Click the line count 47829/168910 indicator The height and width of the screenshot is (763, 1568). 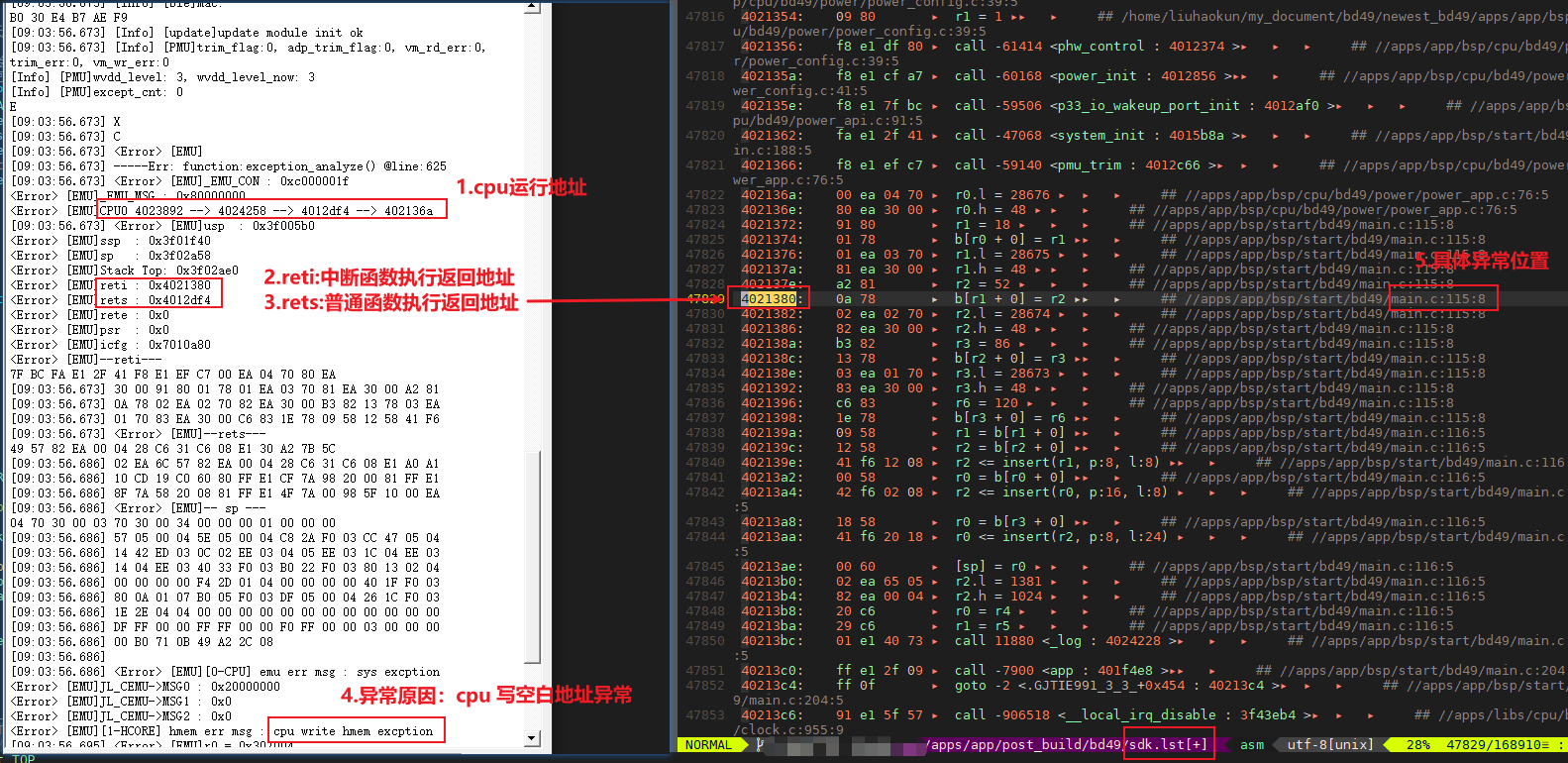(1497, 744)
